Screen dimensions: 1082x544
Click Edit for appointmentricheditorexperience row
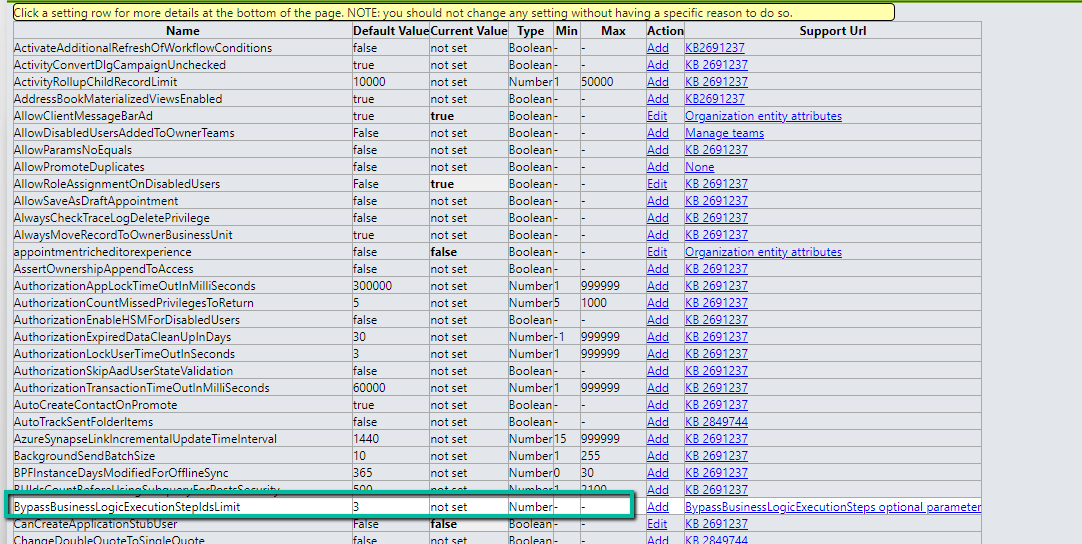click(x=657, y=252)
